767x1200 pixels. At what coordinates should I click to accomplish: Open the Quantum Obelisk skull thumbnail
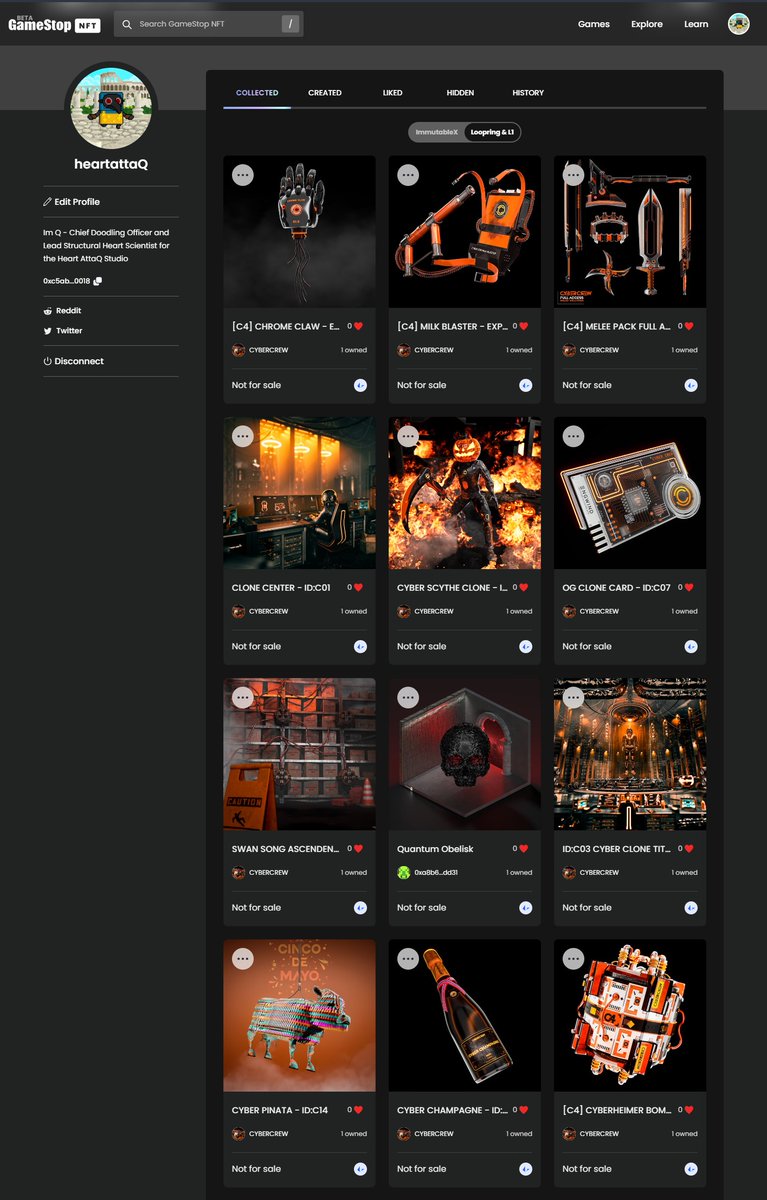(465, 754)
